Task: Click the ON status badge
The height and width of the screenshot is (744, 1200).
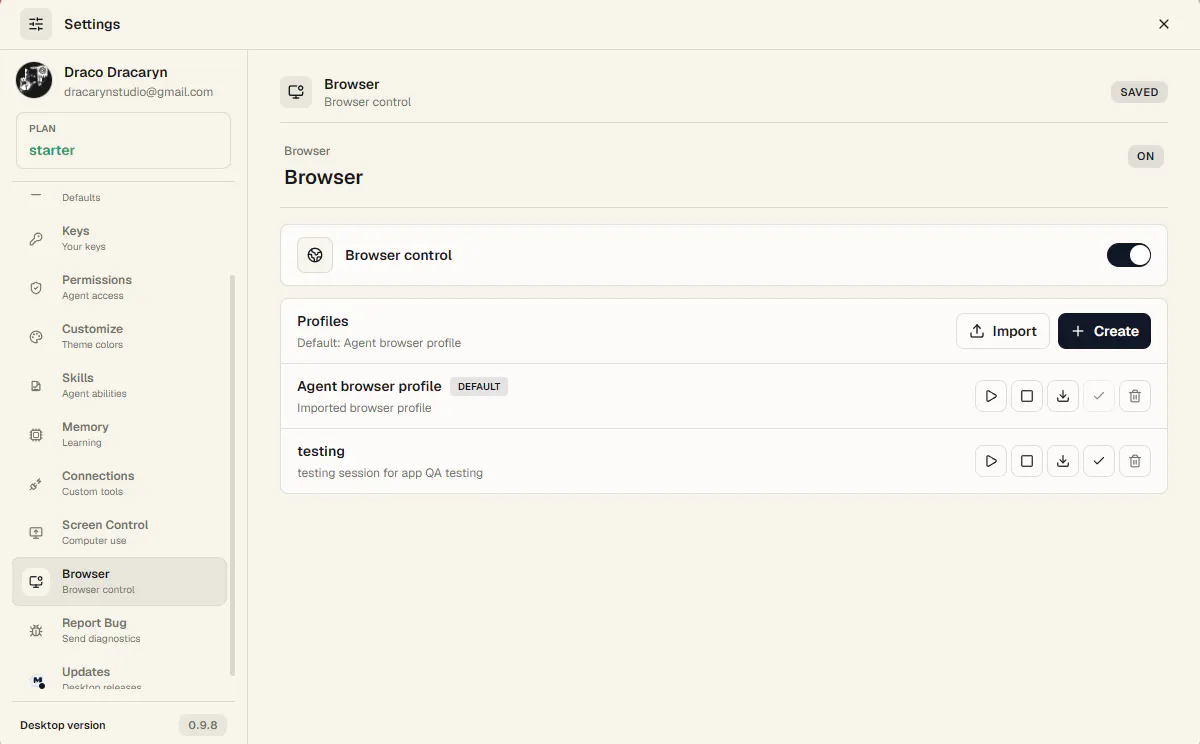Action: (x=1146, y=156)
